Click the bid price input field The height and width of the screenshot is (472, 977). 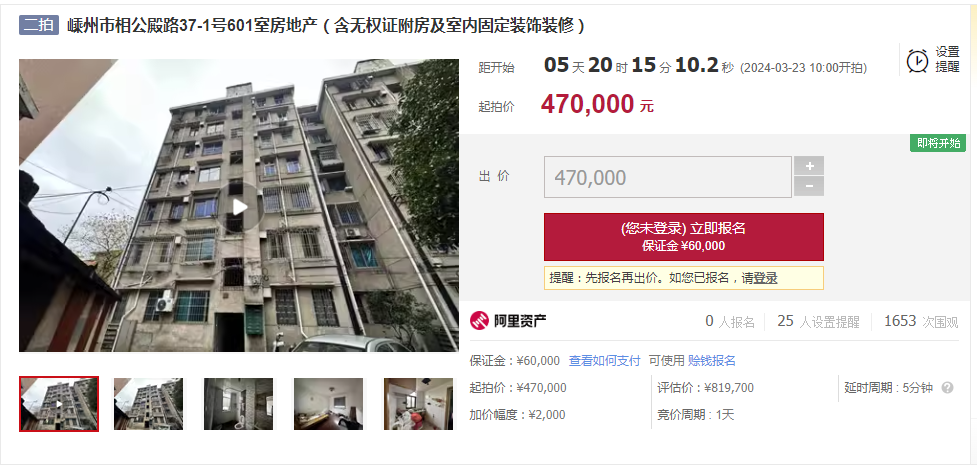(667, 177)
